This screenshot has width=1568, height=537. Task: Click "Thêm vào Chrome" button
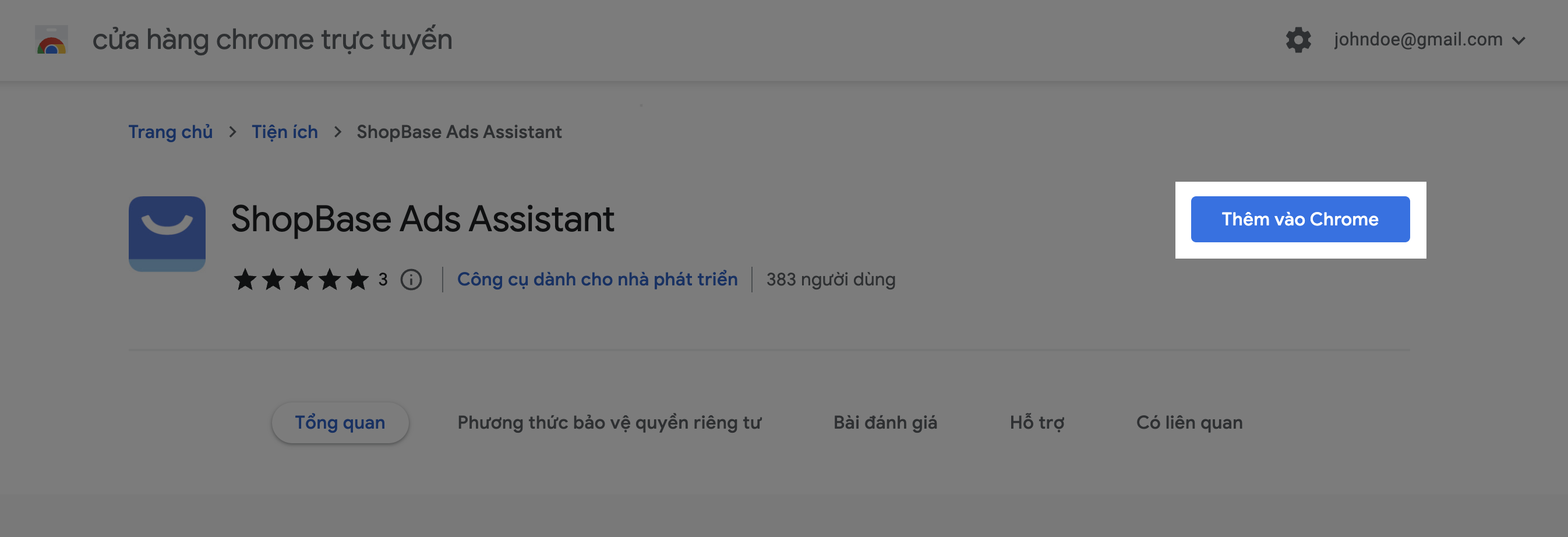pyautogui.click(x=1300, y=219)
